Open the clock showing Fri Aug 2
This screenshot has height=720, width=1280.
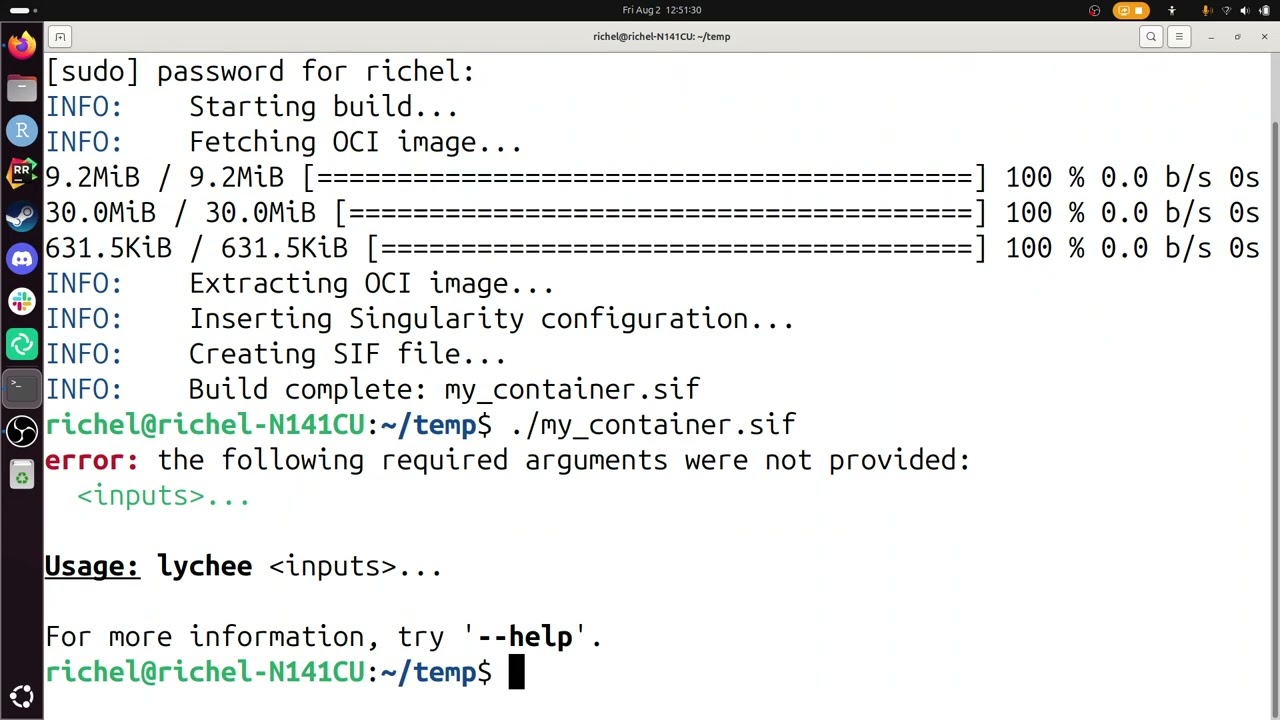pos(662,10)
